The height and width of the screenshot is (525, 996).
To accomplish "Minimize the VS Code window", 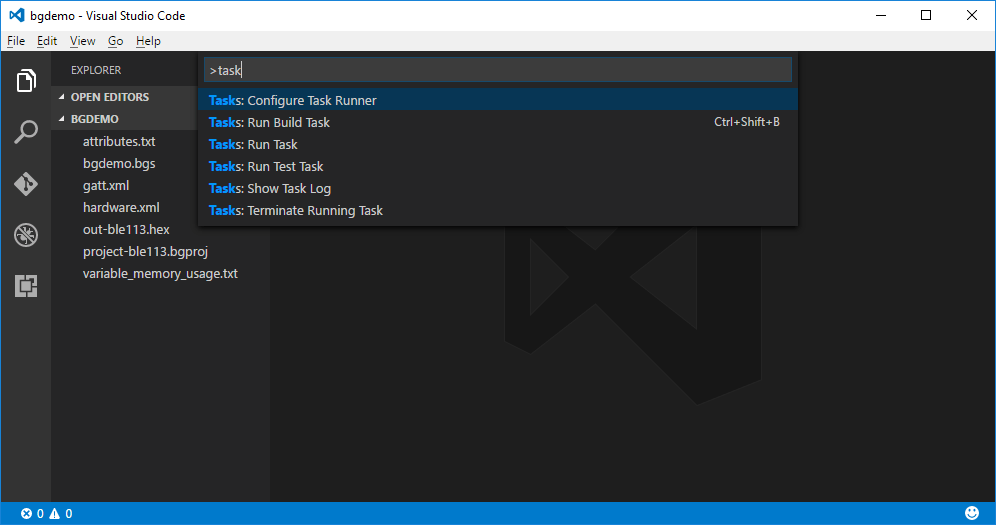I will point(880,15).
